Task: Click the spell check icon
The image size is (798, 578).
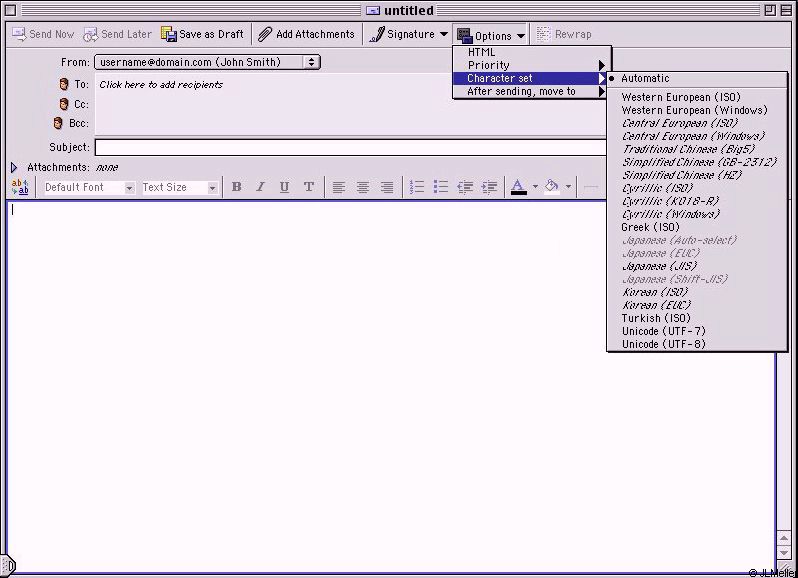Action: 20,187
